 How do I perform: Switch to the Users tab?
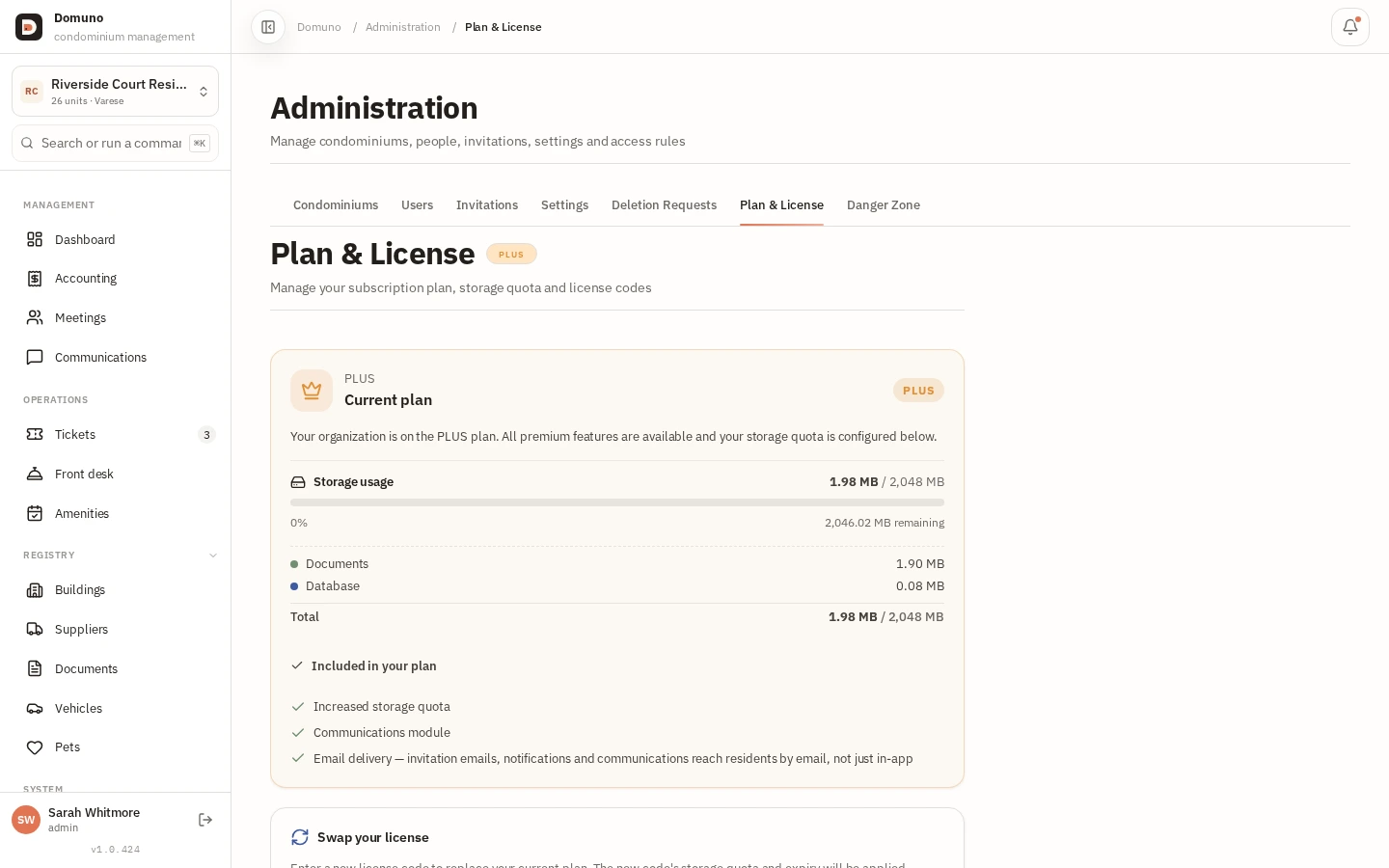(x=417, y=205)
